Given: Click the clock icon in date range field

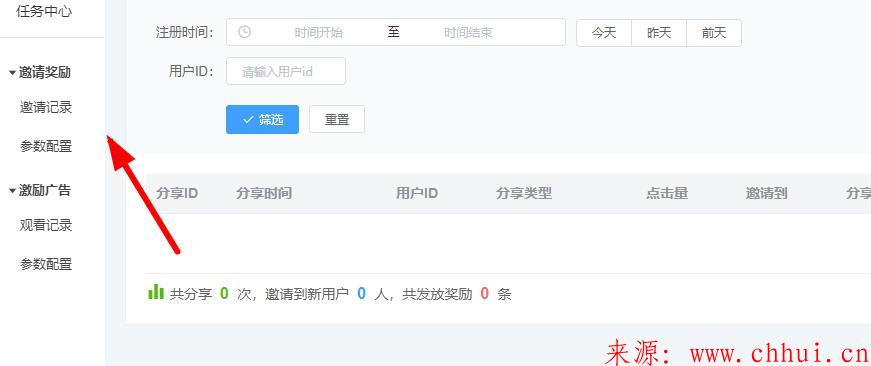Looking at the screenshot, I should (244, 32).
